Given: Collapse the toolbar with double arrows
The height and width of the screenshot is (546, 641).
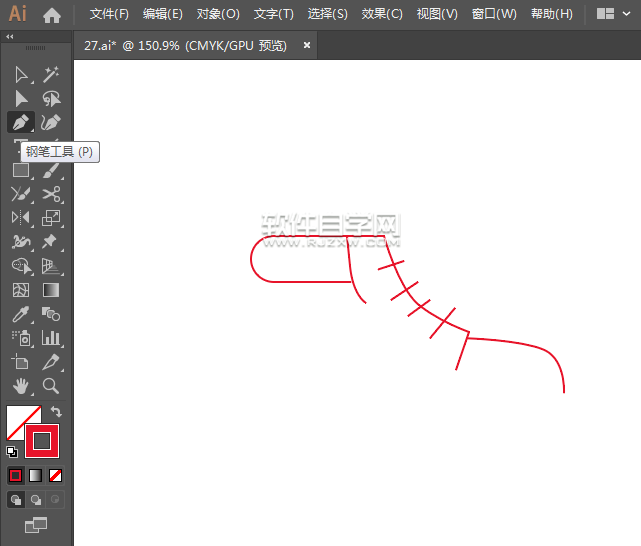Looking at the screenshot, I should [10, 37].
